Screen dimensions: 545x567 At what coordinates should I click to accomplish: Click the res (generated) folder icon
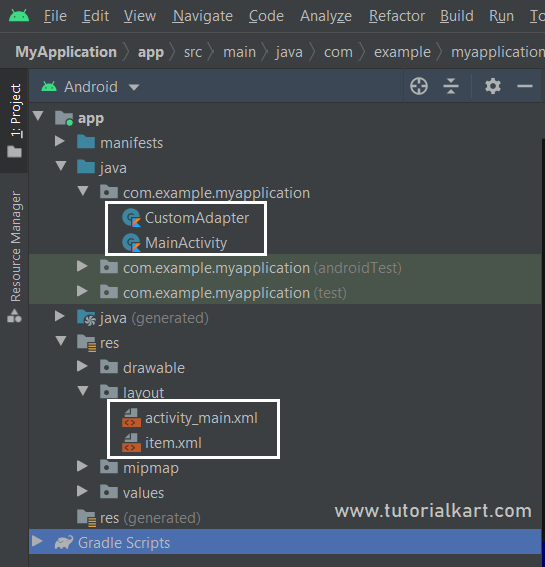(86, 518)
